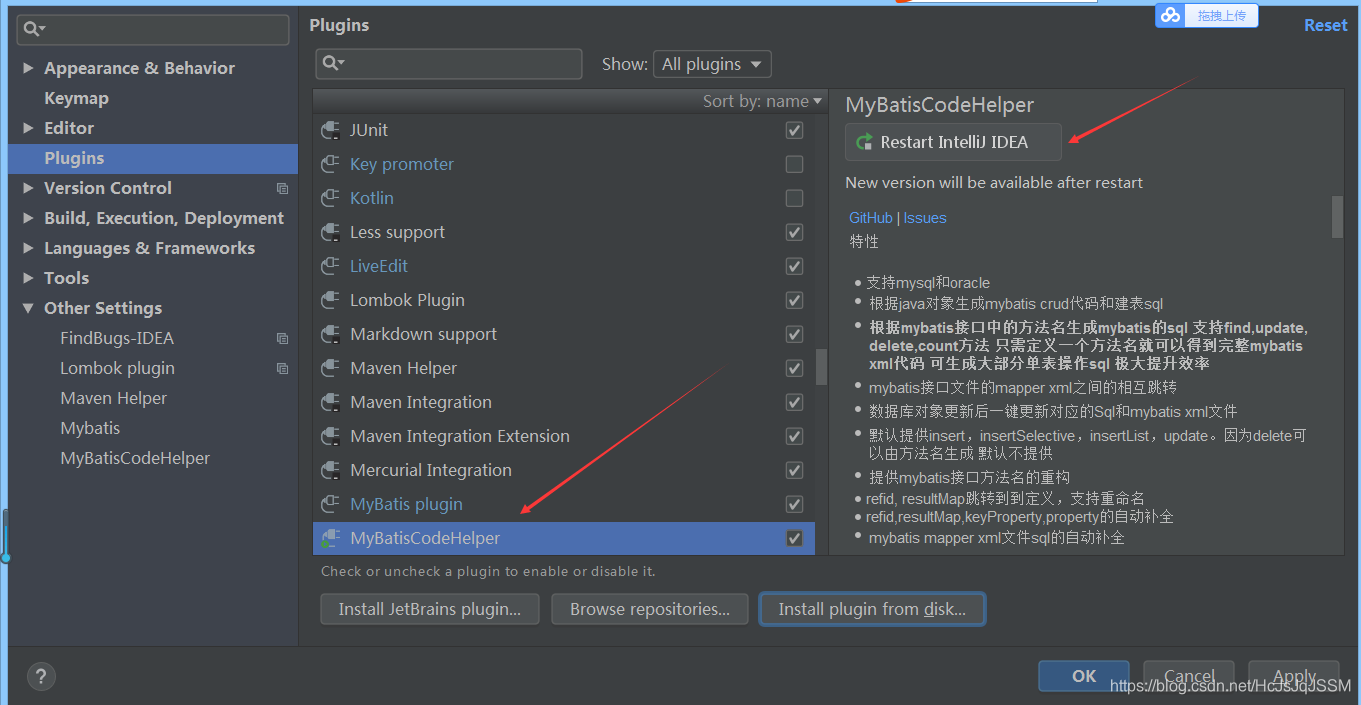Viewport: 1361px width, 705px height.
Task: Expand the Editor settings section
Action: coord(28,129)
